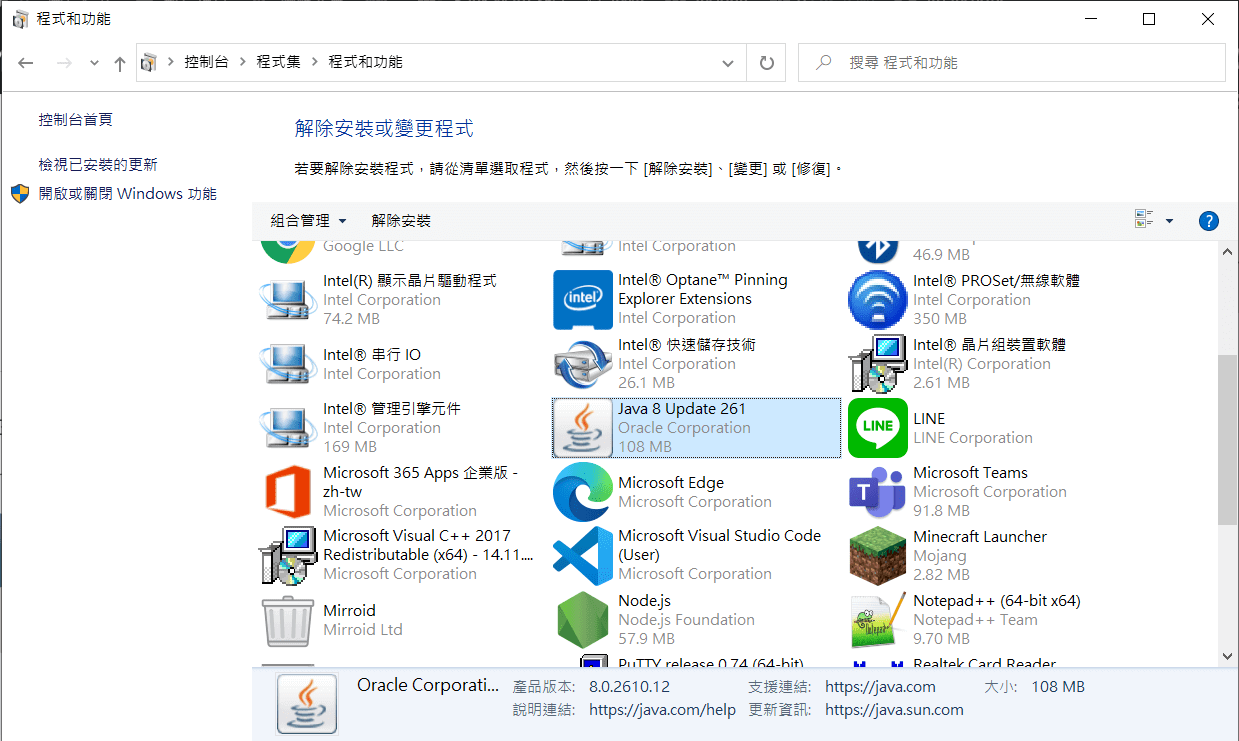Select the Minecraft Launcher icon
Viewport: 1239px width, 741px height.
[x=878, y=555]
